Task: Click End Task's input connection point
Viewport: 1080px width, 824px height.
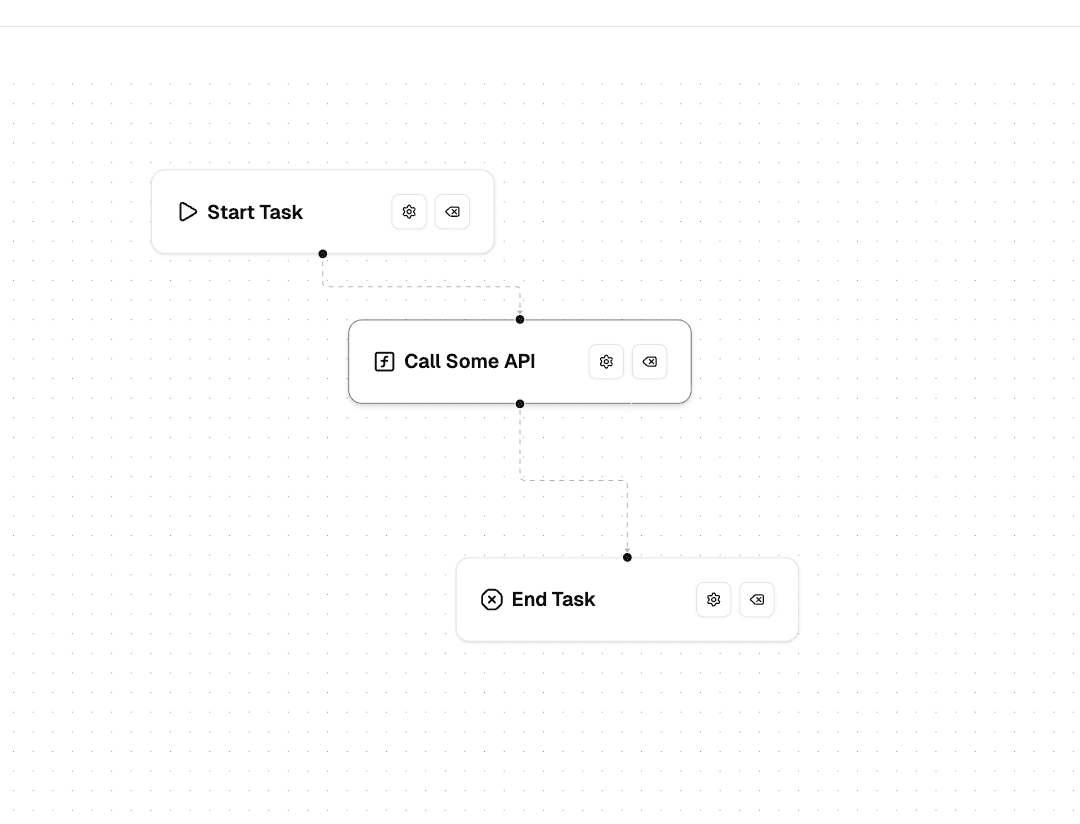Action: click(x=627, y=558)
